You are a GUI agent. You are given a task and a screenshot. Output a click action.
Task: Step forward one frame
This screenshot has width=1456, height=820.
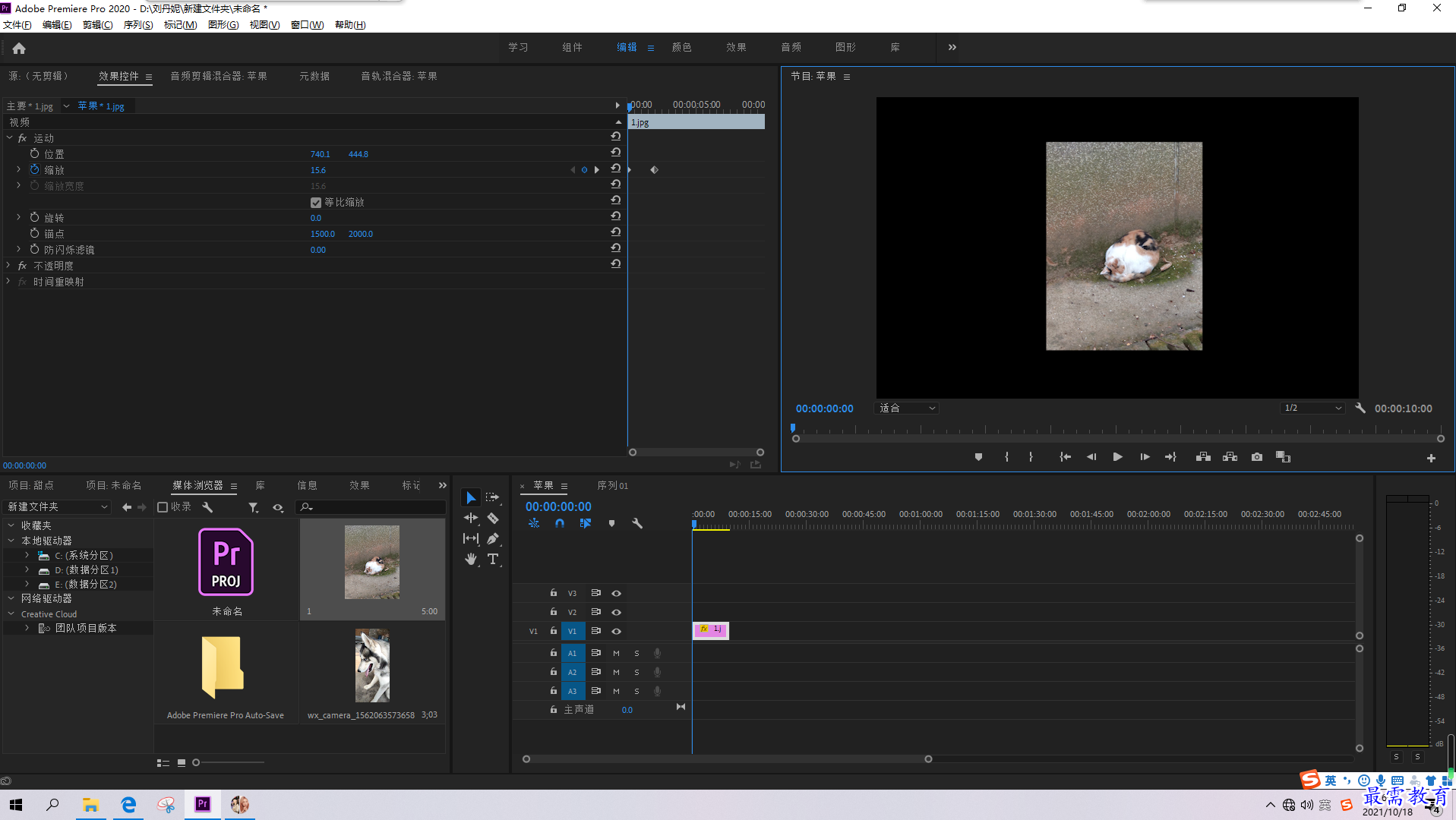pos(1144,457)
